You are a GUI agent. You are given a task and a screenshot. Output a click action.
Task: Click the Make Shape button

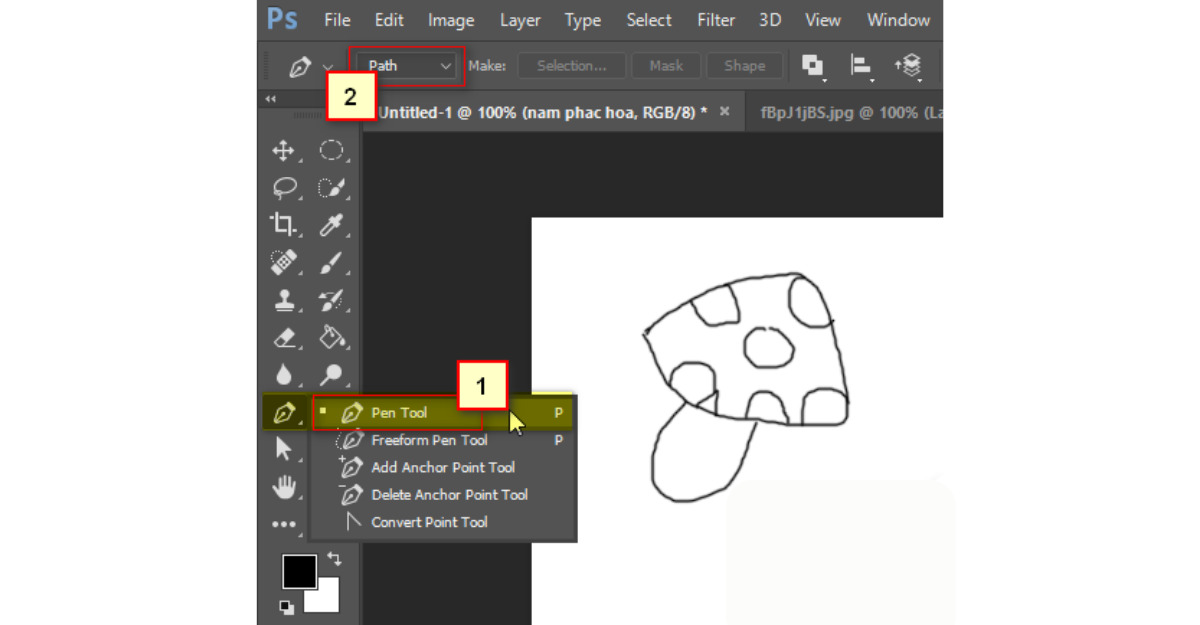[x=745, y=66]
